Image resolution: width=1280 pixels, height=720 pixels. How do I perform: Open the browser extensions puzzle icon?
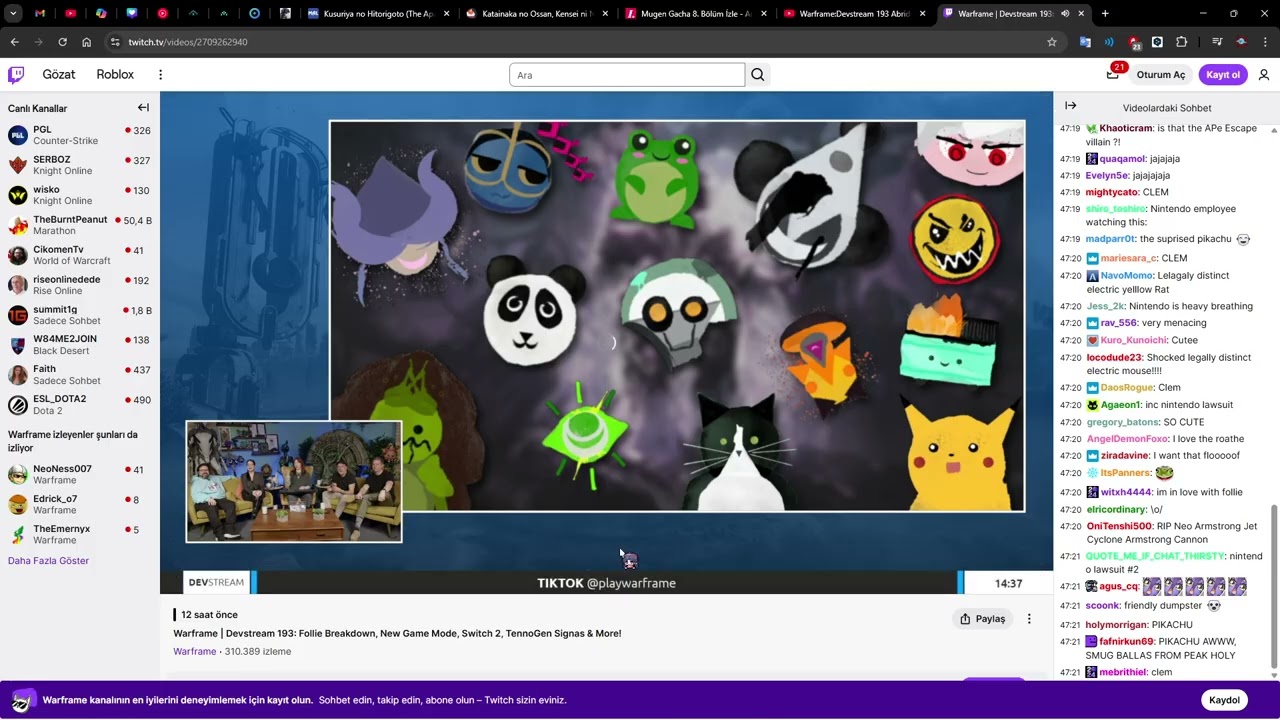click(x=1182, y=42)
